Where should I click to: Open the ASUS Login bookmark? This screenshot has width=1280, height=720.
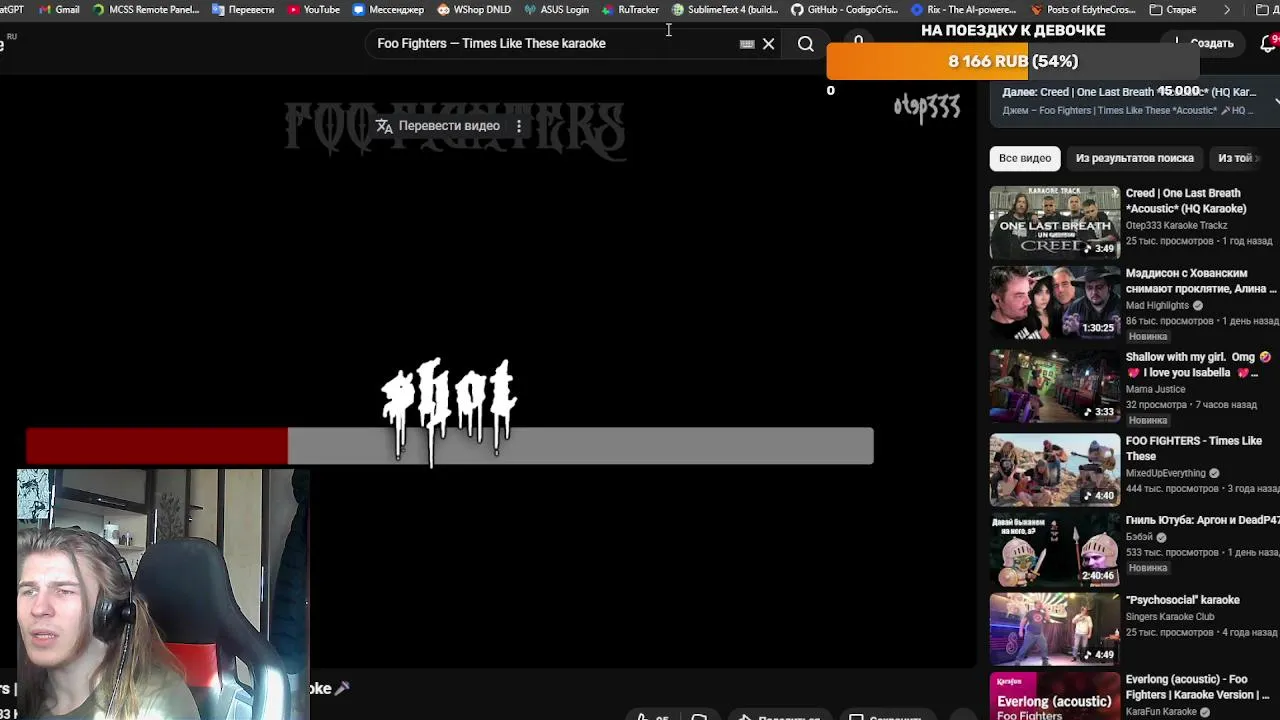pyautogui.click(x=556, y=9)
